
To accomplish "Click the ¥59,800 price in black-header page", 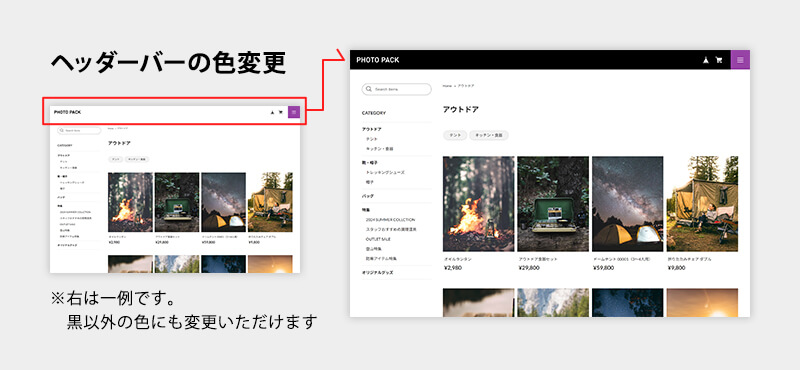I will click(603, 267).
